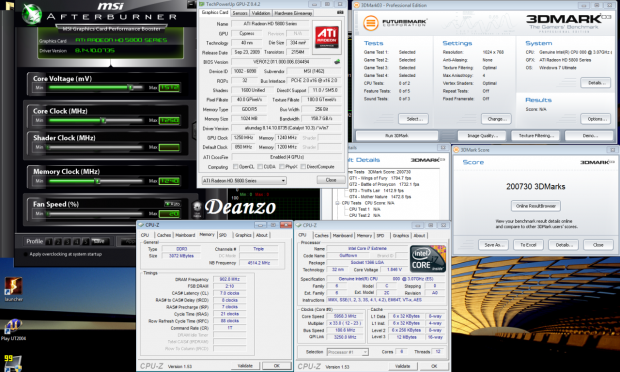The width and height of the screenshot is (620, 372).
Task: Click Save As in the 3DMark Score window
Action: [x=493, y=245]
